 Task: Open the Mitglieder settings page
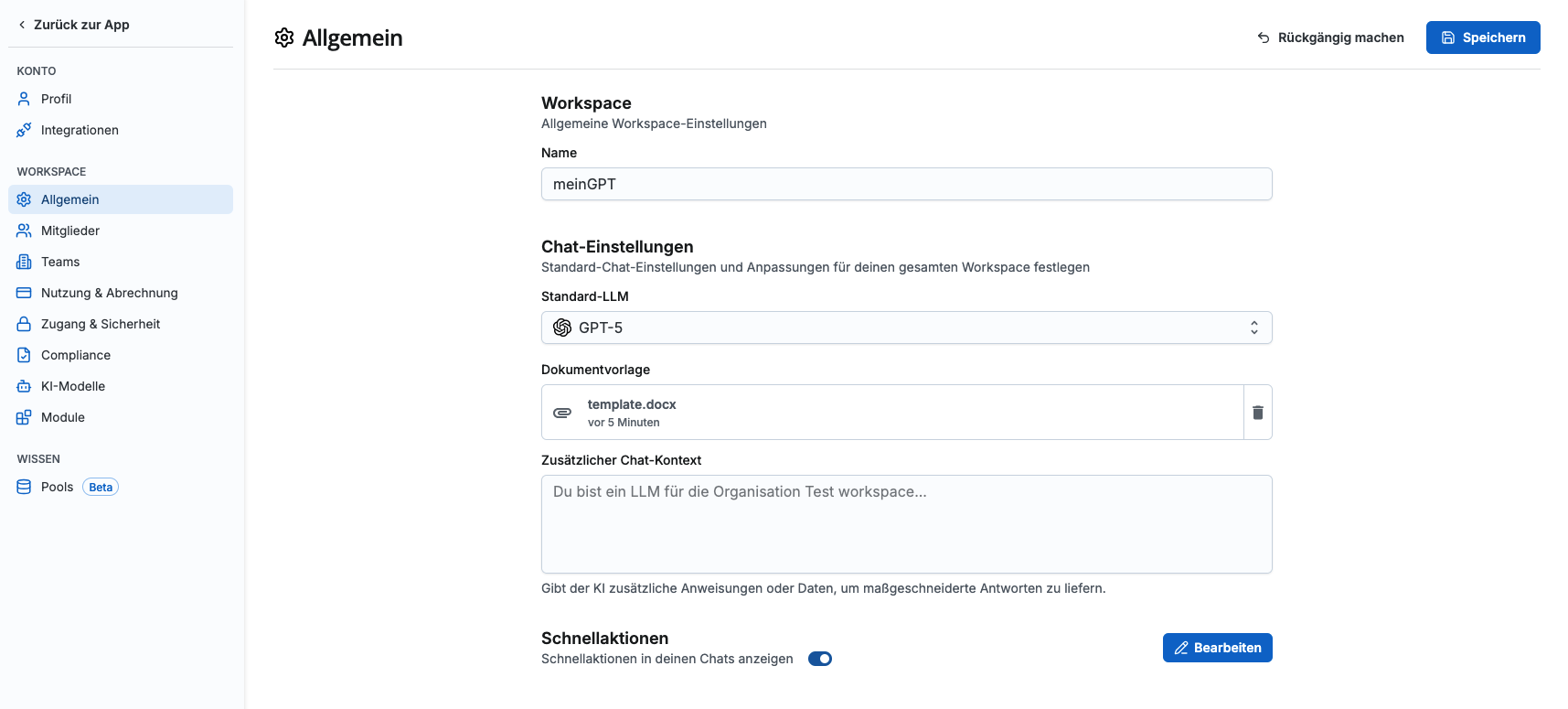pos(70,231)
